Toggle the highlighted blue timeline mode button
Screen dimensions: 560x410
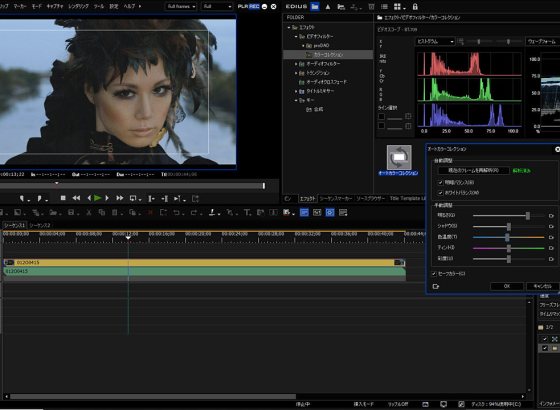pyautogui.click(x=304, y=212)
